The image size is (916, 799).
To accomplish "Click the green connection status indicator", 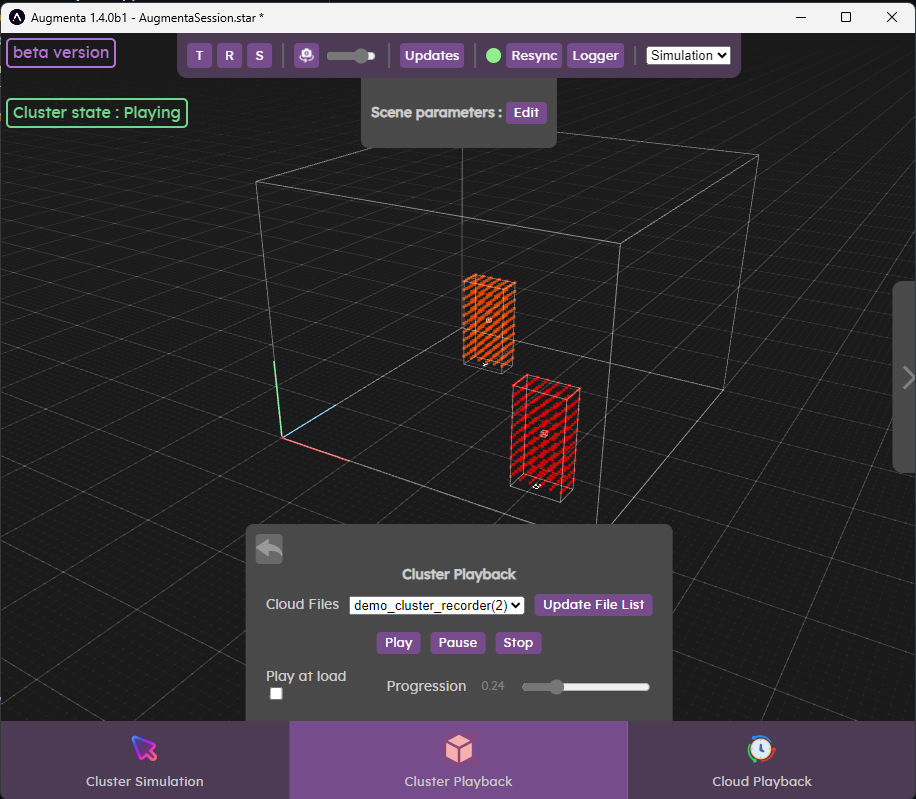I will point(494,55).
